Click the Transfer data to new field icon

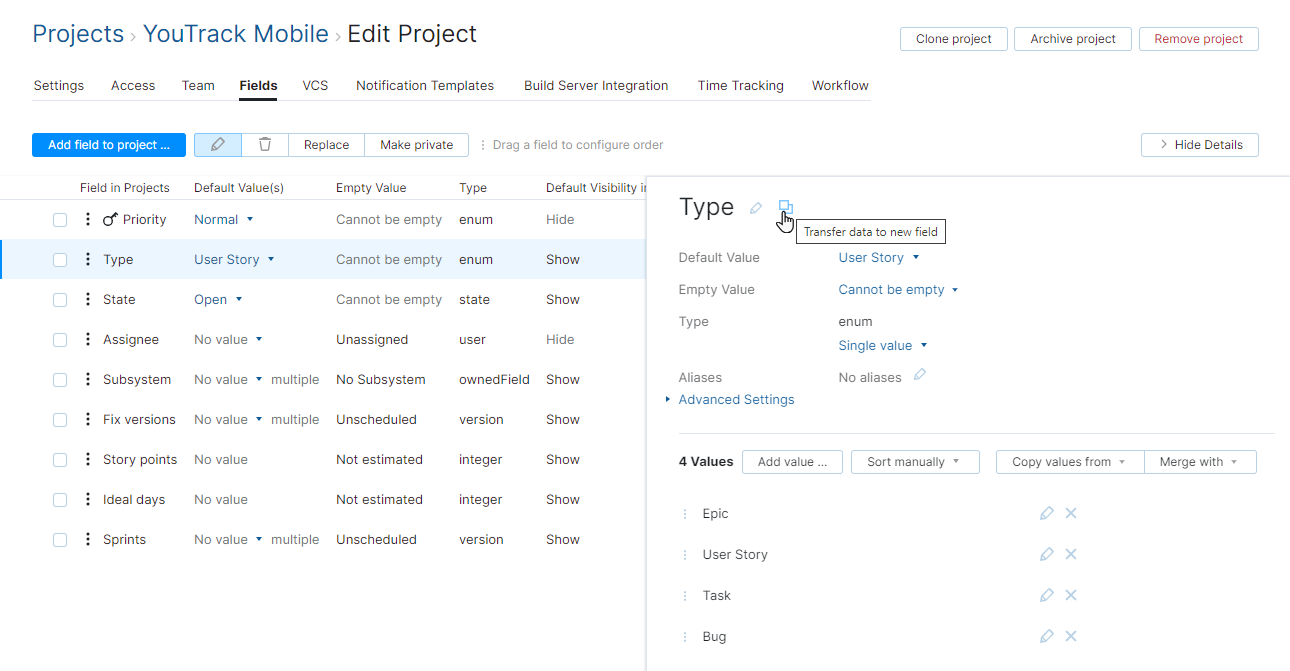point(786,207)
